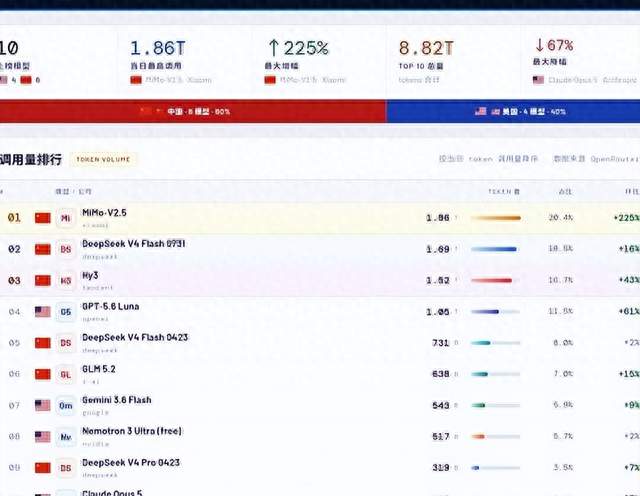Click the Nv badge next to Nemotron 3 Ultra
This screenshot has height=496, width=640.
(x=65, y=437)
